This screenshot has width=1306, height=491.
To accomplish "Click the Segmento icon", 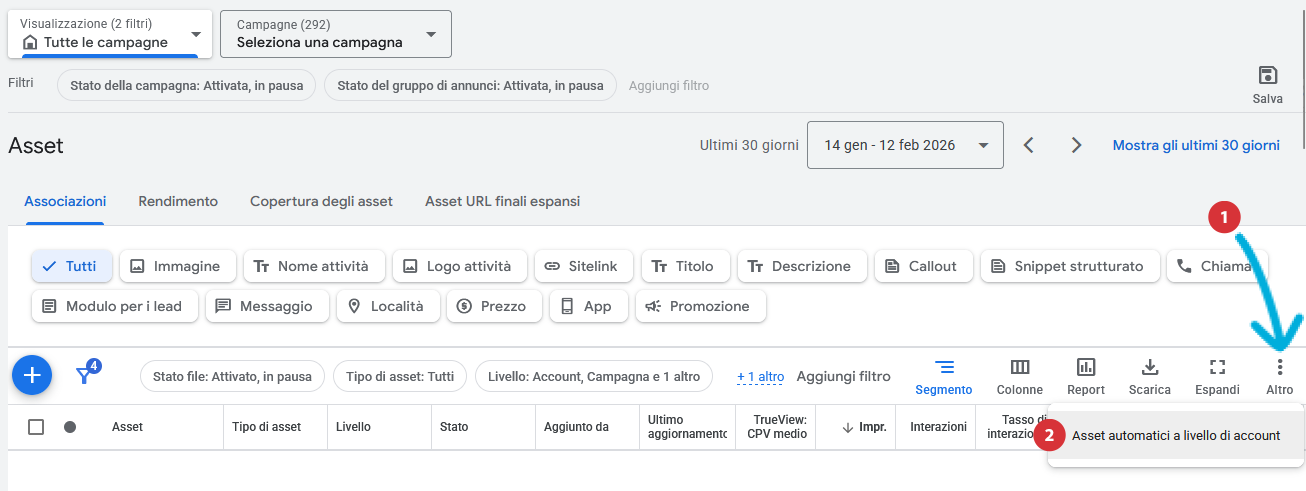I will (x=944, y=367).
